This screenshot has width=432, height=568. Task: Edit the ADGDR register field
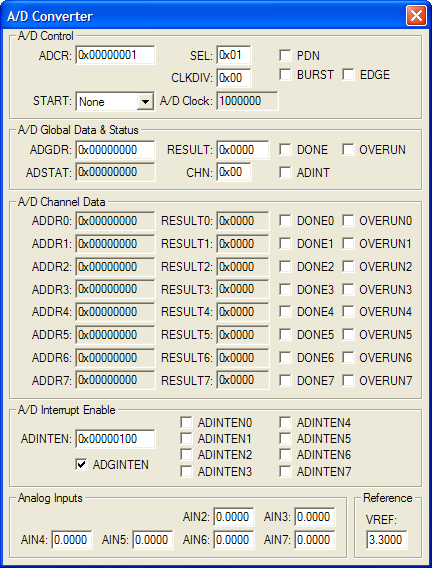click(115, 150)
